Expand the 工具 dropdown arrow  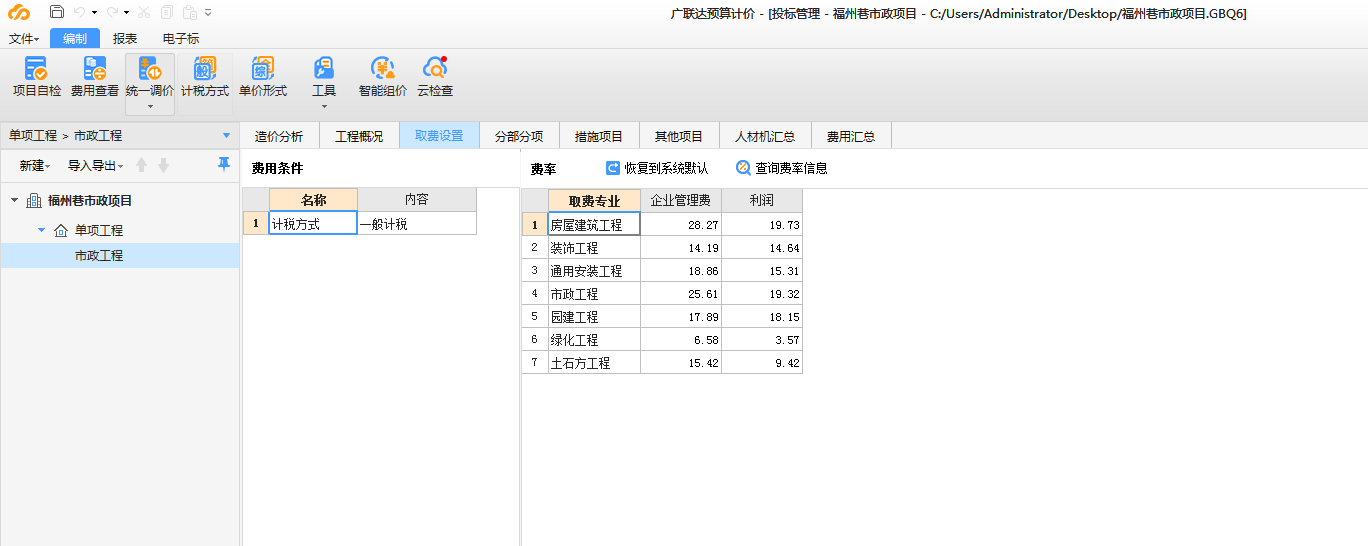point(324,106)
